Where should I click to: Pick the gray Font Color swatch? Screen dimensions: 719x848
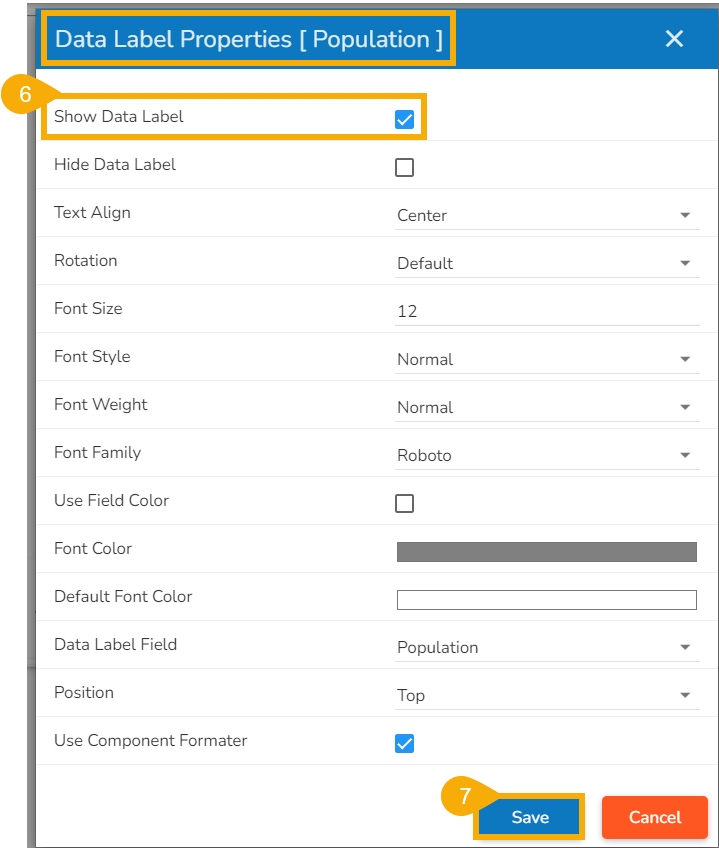[x=547, y=552]
